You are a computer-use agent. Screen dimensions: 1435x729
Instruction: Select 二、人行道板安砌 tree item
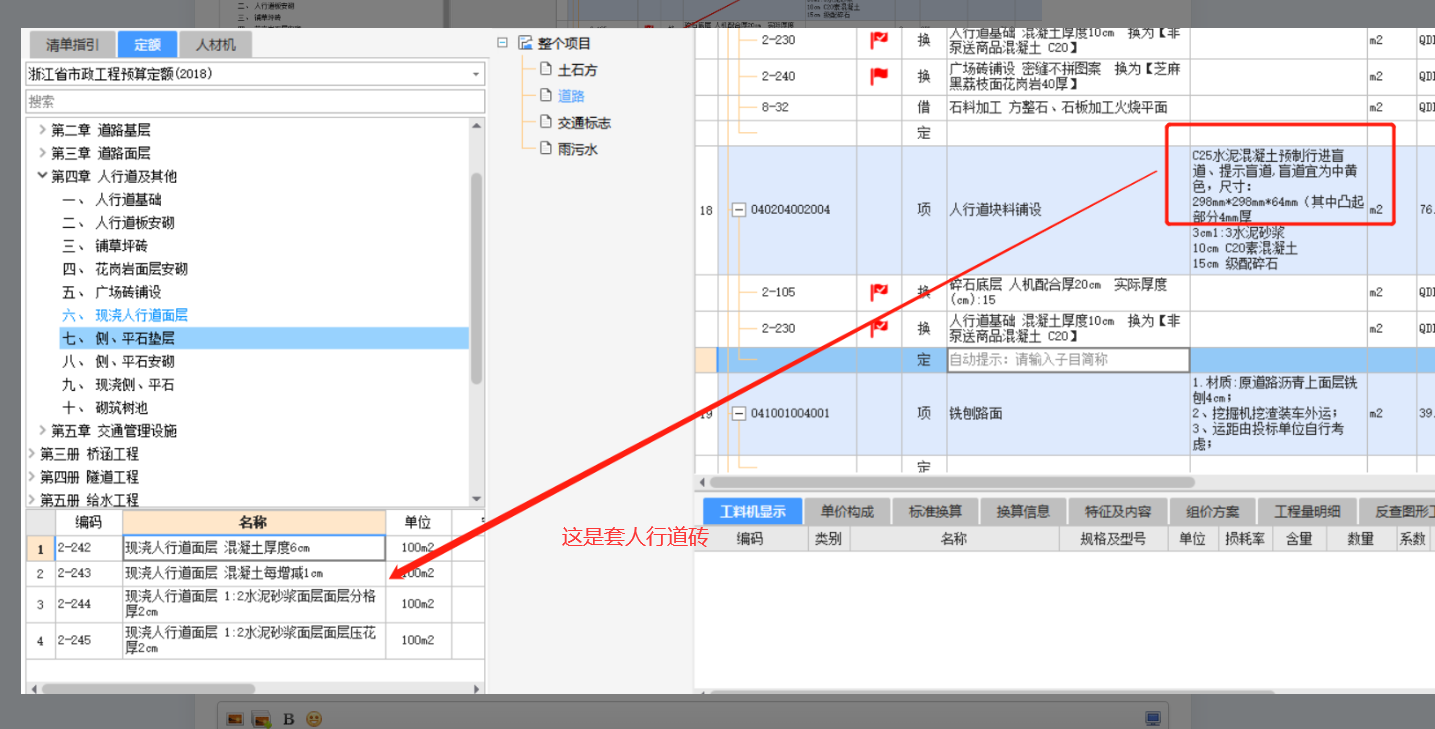[118, 223]
